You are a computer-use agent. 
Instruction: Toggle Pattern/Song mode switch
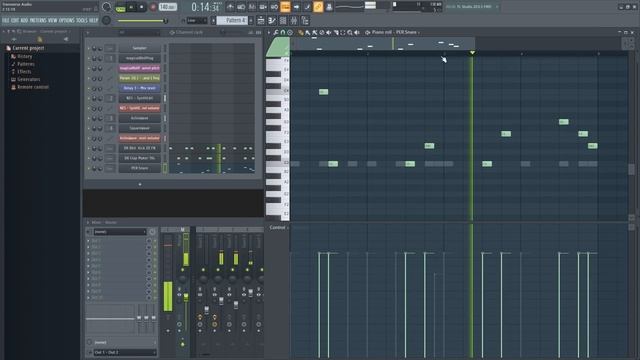(120, 8)
